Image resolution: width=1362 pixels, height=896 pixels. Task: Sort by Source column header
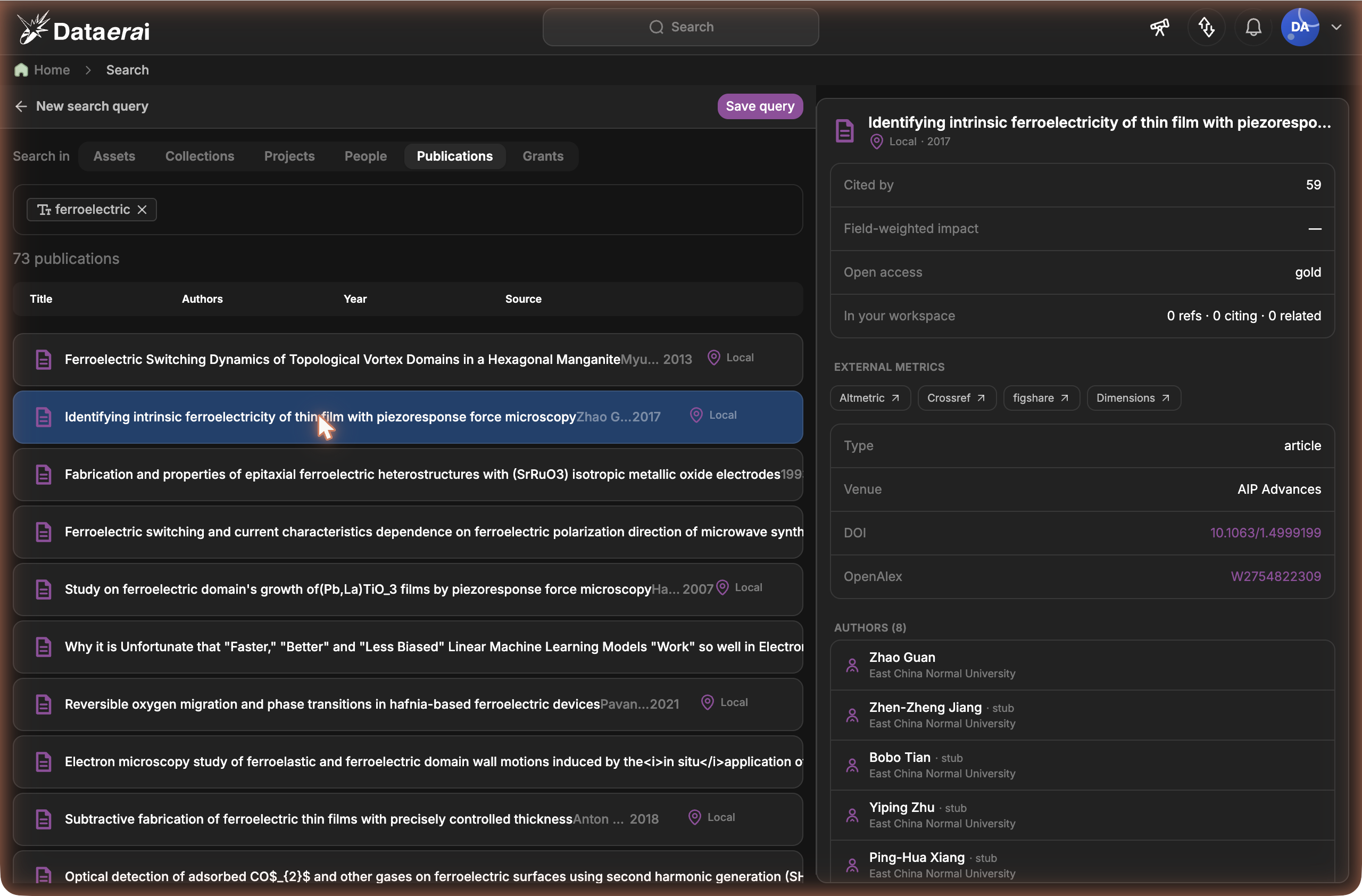[x=523, y=298]
